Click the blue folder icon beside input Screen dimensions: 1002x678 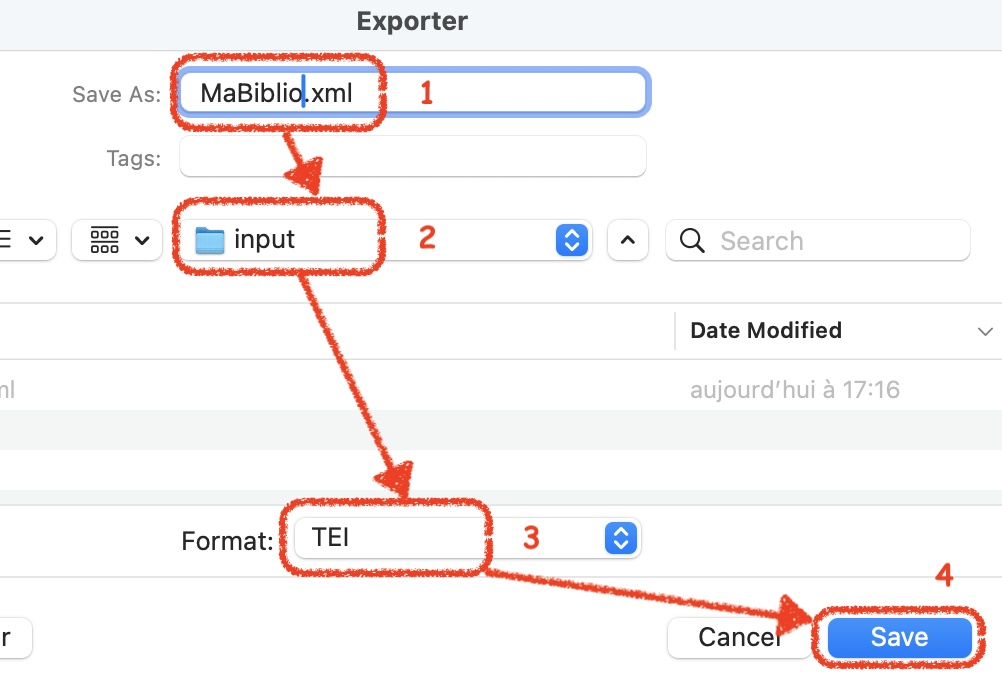tap(210, 240)
